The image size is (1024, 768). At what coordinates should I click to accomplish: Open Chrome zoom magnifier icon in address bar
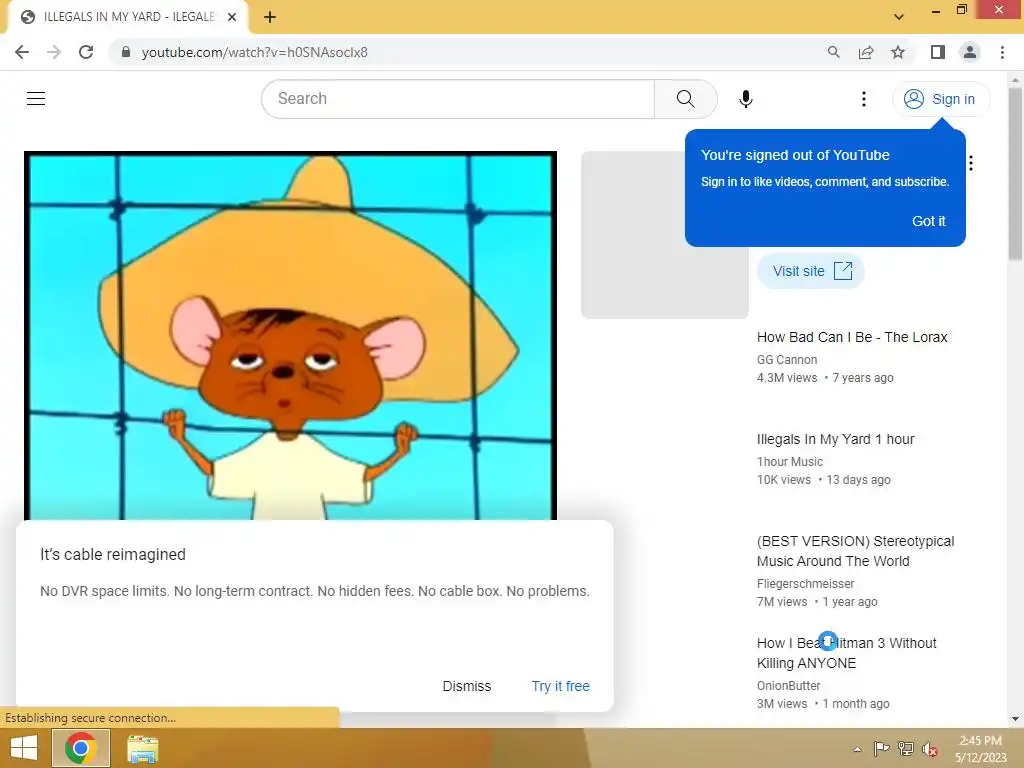[833, 52]
